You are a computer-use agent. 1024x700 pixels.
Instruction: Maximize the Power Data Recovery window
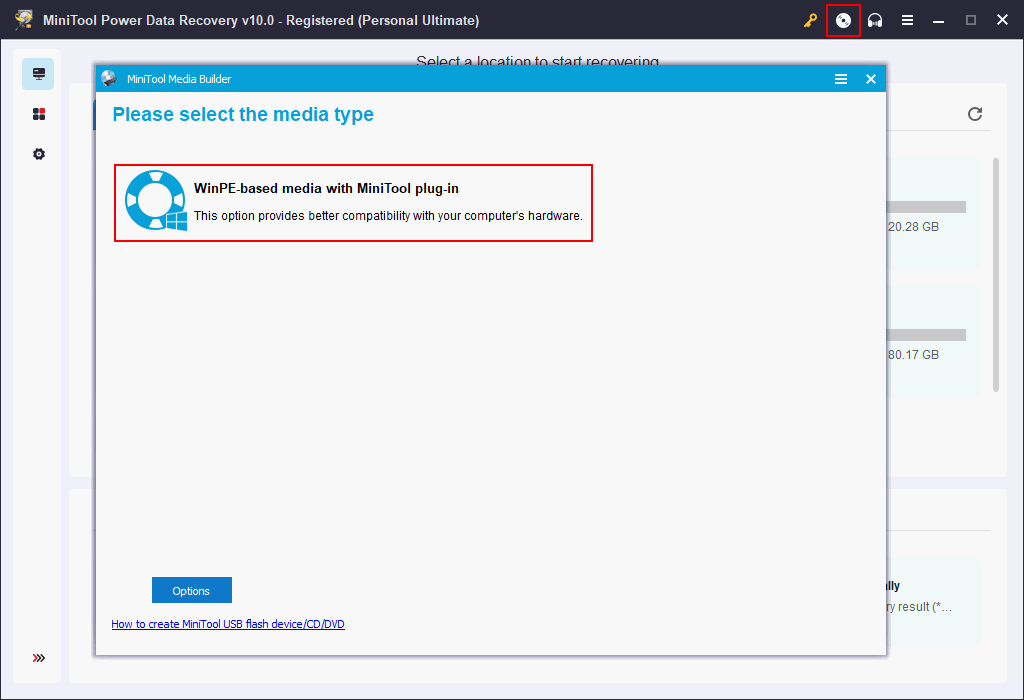coord(971,20)
